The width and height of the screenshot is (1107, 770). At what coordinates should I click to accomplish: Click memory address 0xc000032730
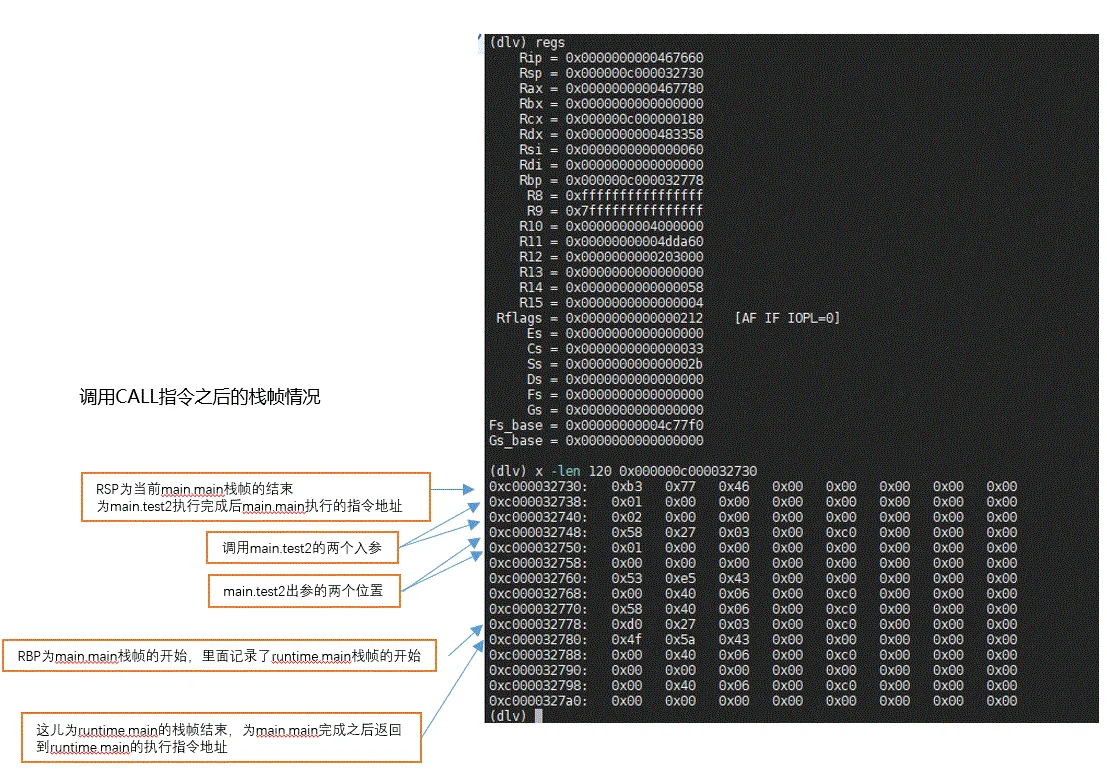tap(537, 487)
